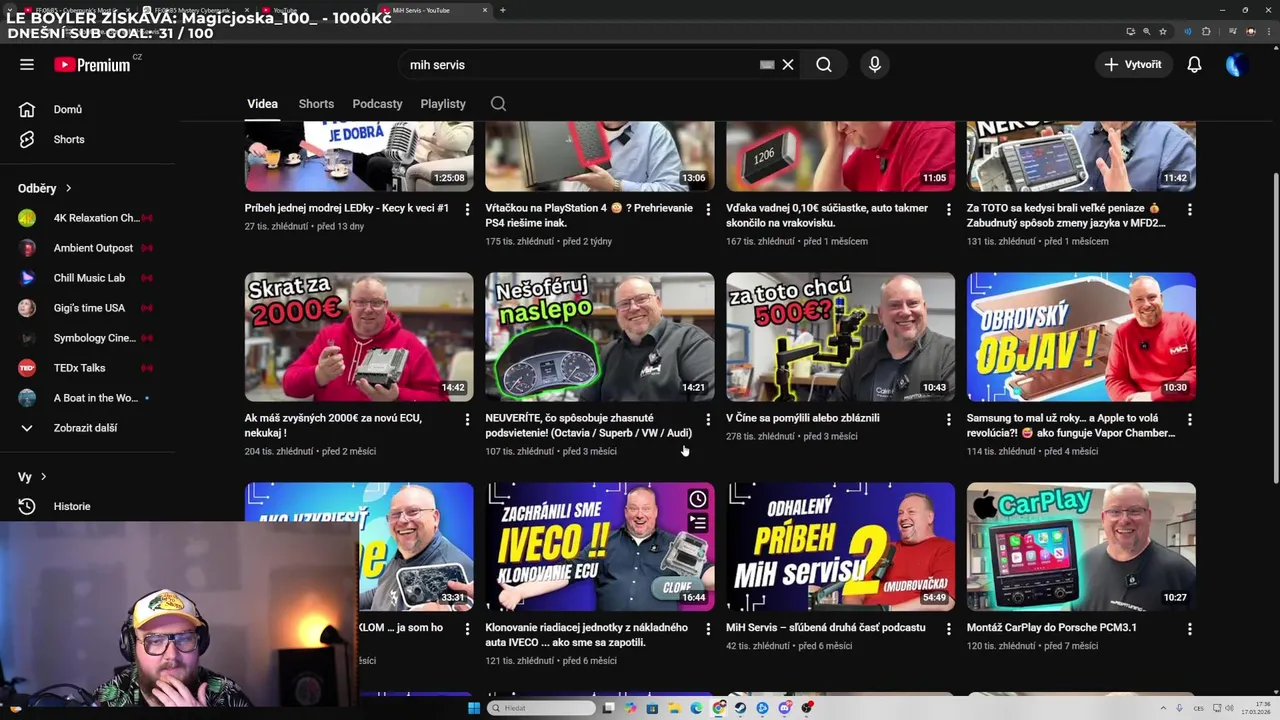Open options for 'V Číne sa pomýlili' video
This screenshot has width=1280, height=720.
click(949, 420)
